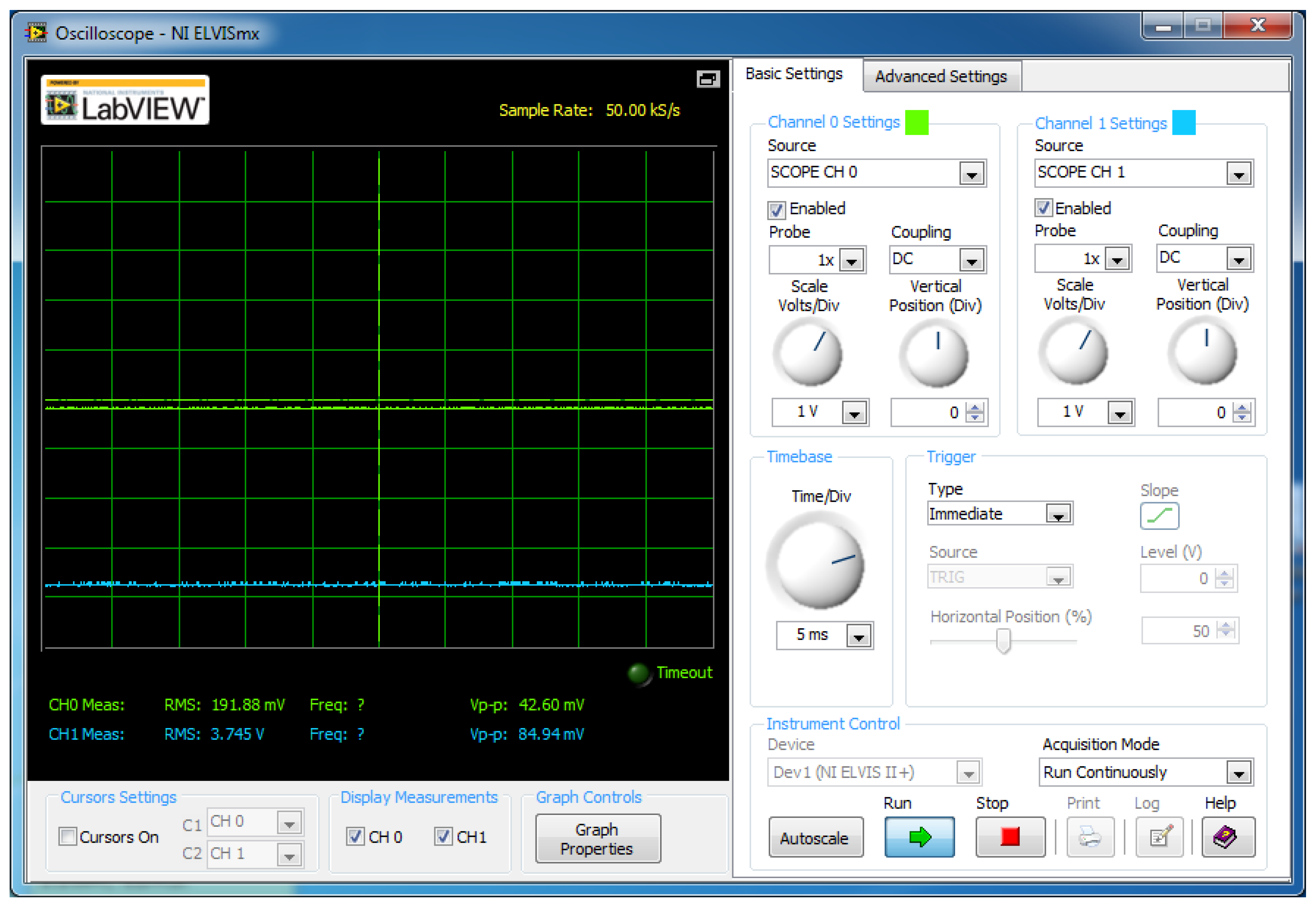Increment Channel 1 Vertical Position stepper
The width and height of the screenshot is (1316, 908).
pos(1242,408)
